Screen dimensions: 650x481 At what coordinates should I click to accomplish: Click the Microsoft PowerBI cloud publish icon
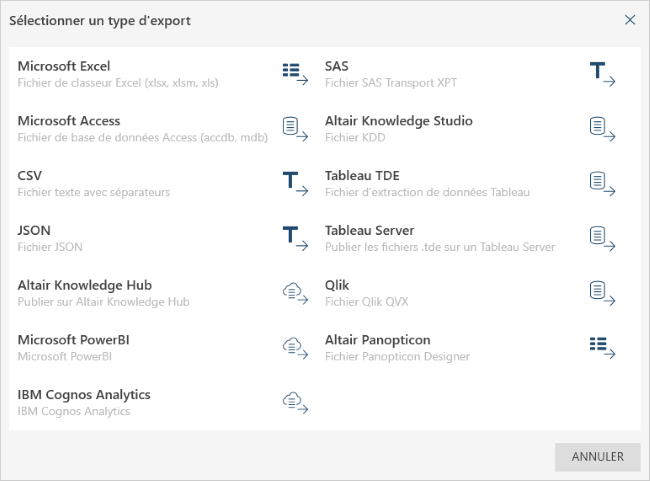tap(294, 347)
